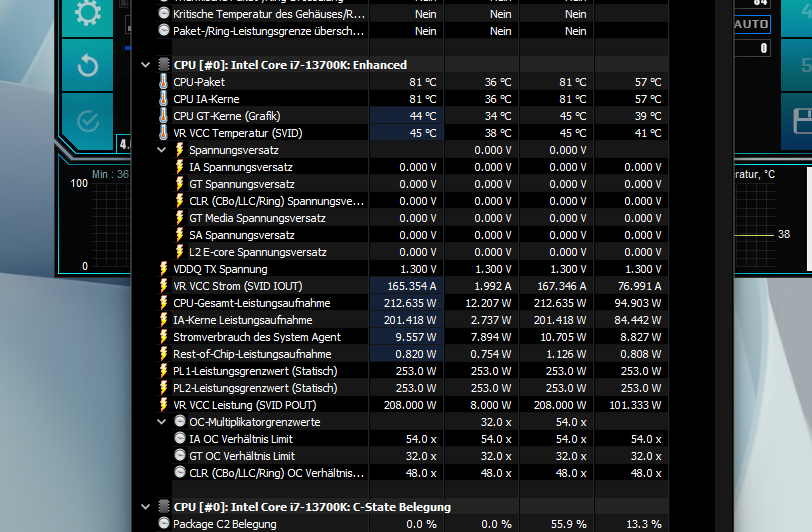Click the CLR (CBo/LLC/Ring) Spannungsversatz lightning icon
The width and height of the screenshot is (812, 532).
tap(179, 201)
